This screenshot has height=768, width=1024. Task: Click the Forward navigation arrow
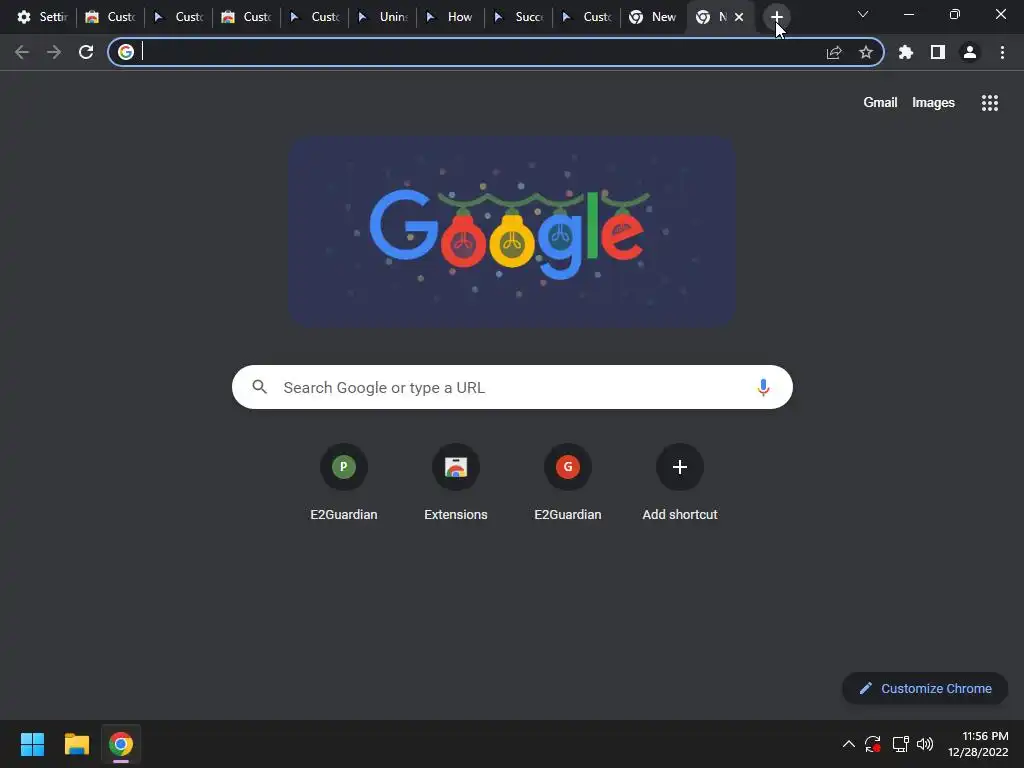click(x=54, y=52)
